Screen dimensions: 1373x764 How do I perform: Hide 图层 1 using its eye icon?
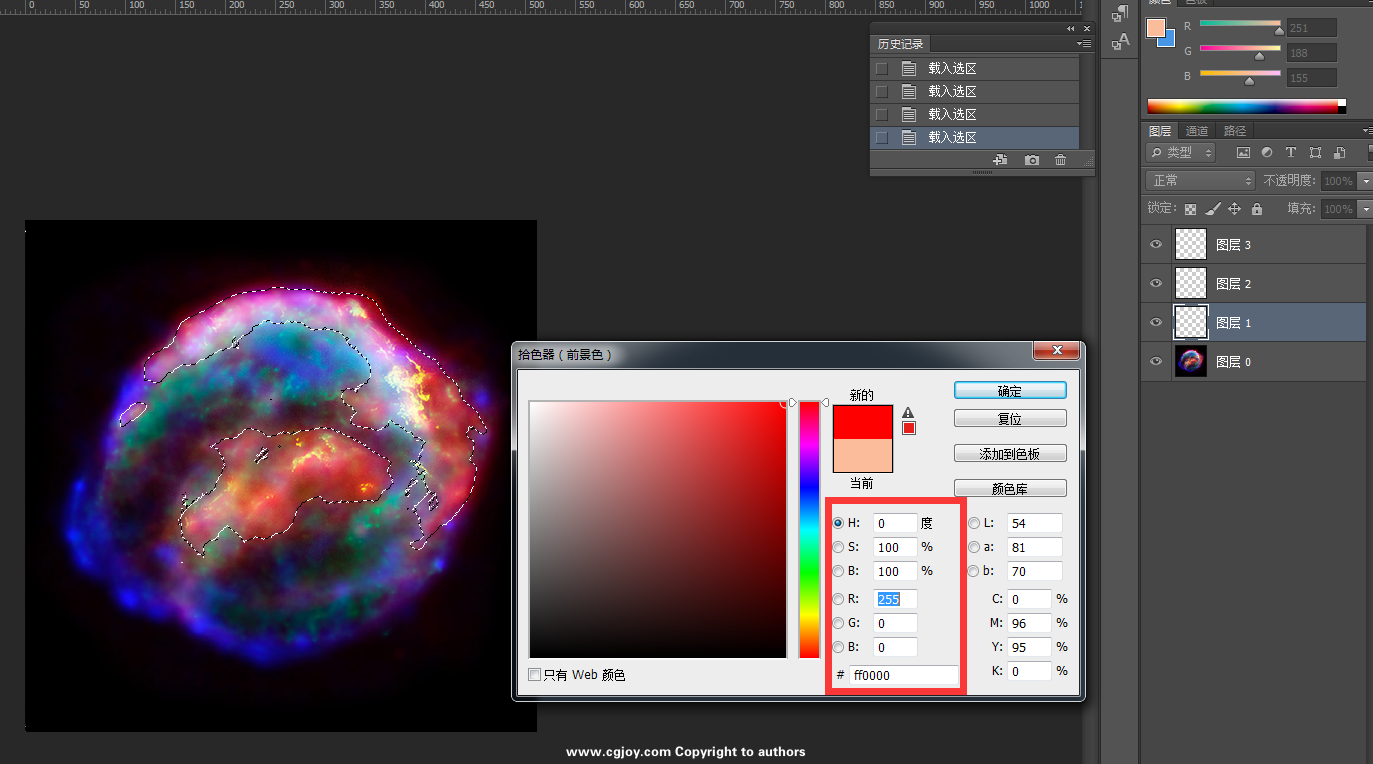(1156, 322)
